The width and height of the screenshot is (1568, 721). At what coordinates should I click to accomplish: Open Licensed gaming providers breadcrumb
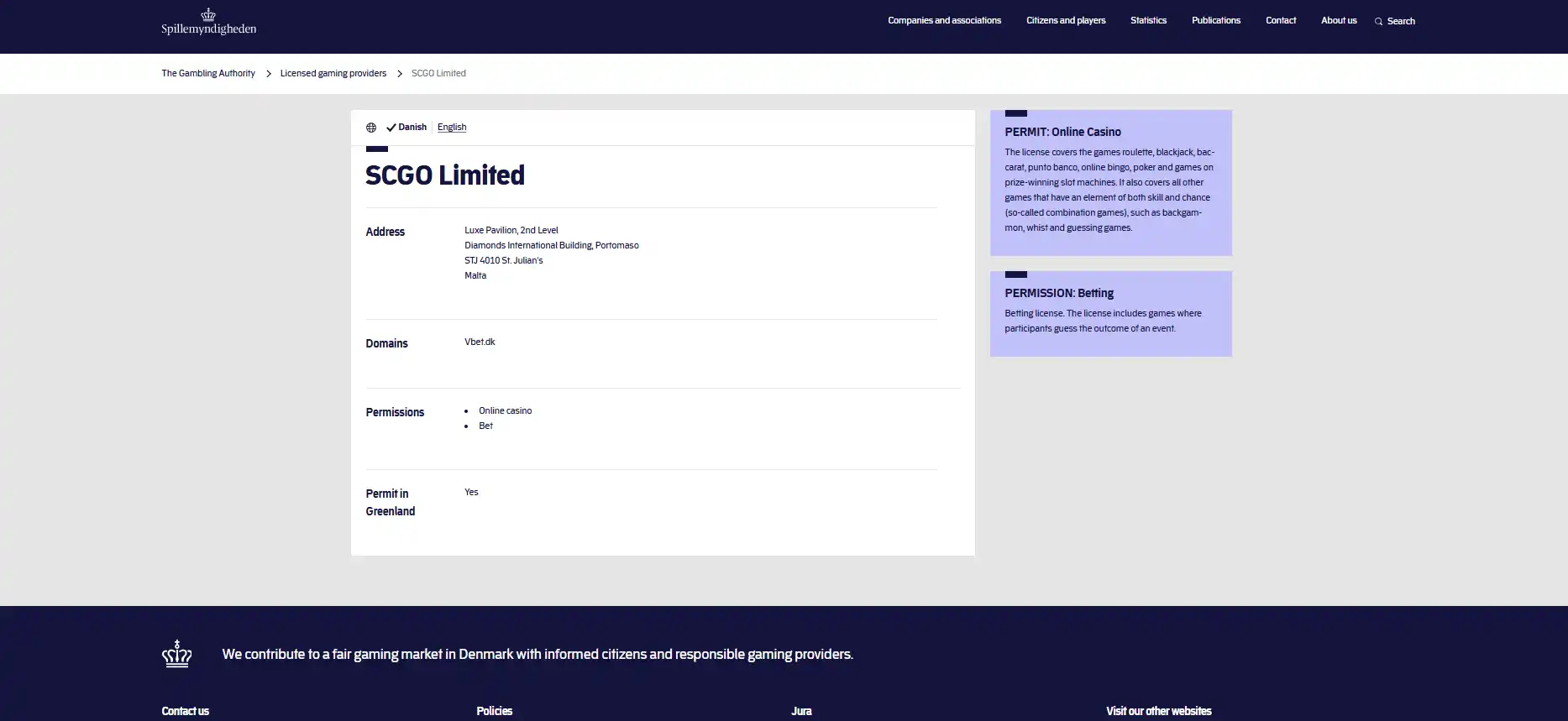pos(333,73)
